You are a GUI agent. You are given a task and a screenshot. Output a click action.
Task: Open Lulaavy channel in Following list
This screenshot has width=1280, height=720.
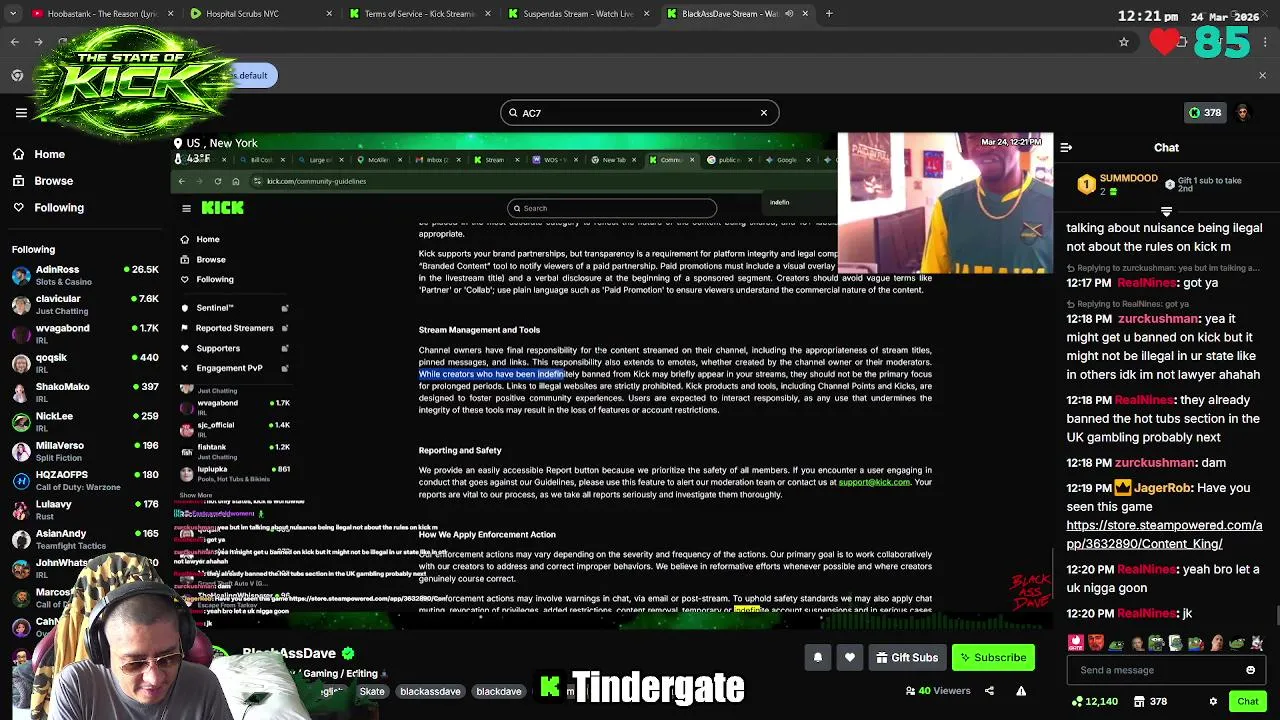[x=85, y=509]
